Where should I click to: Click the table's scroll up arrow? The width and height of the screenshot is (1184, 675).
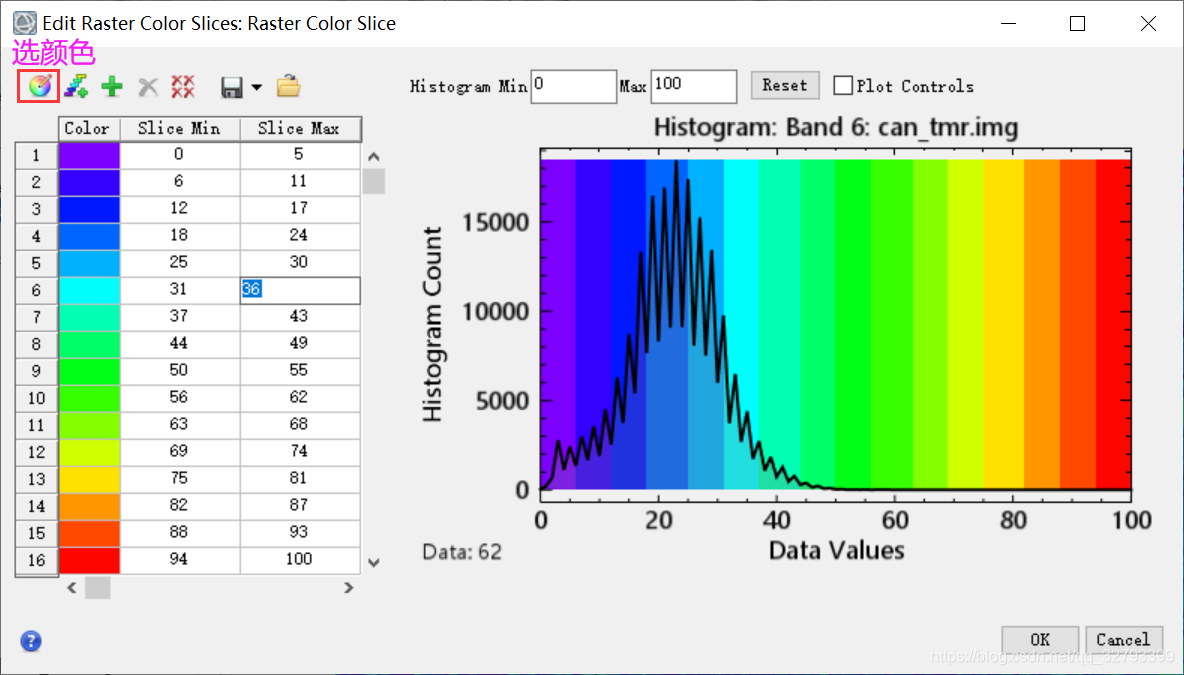point(373,156)
